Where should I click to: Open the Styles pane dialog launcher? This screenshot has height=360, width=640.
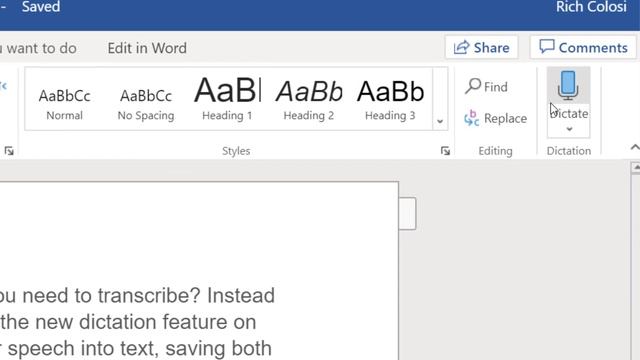[445, 151]
